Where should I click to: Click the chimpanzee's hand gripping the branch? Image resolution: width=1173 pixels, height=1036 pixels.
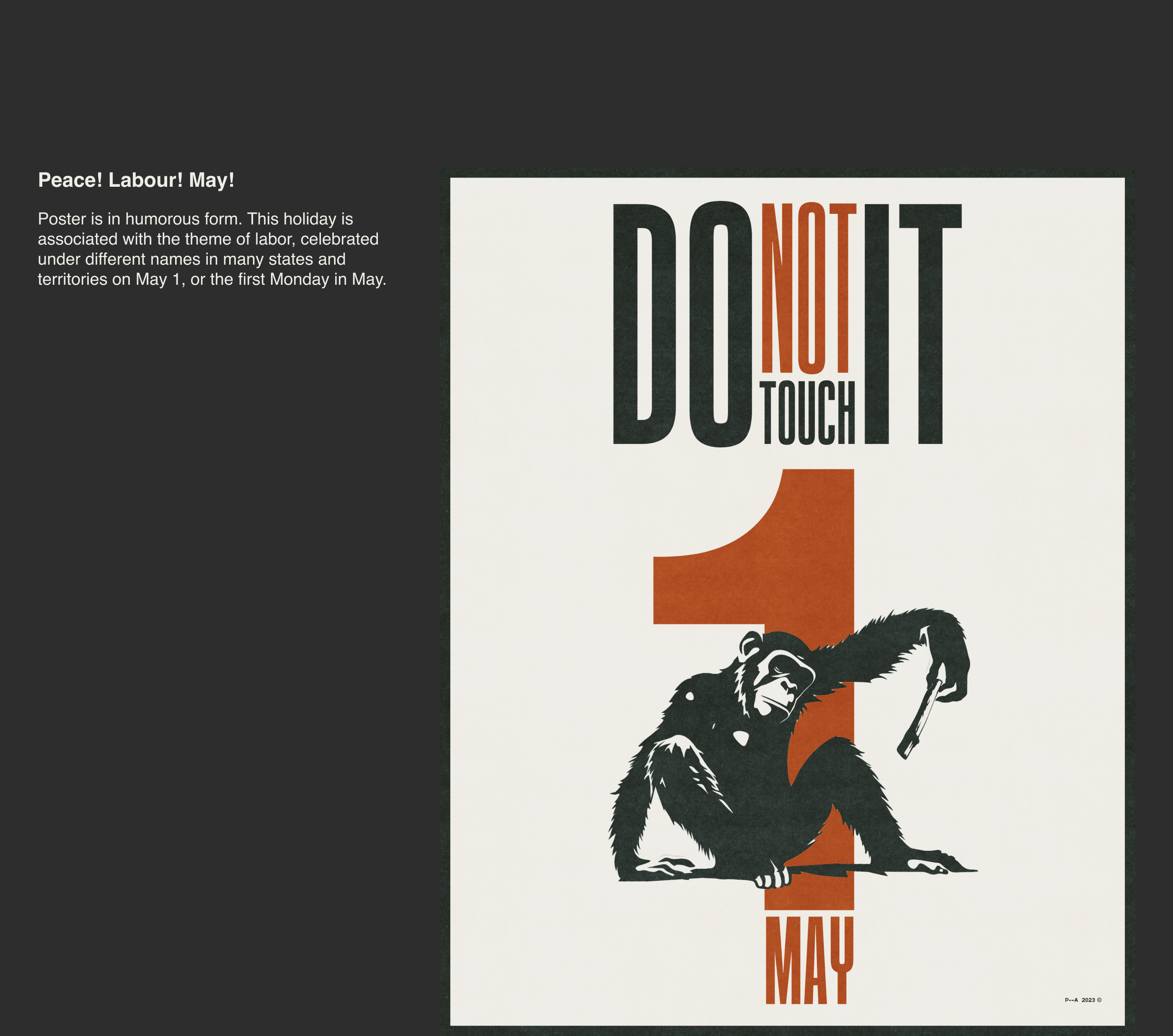773,878
